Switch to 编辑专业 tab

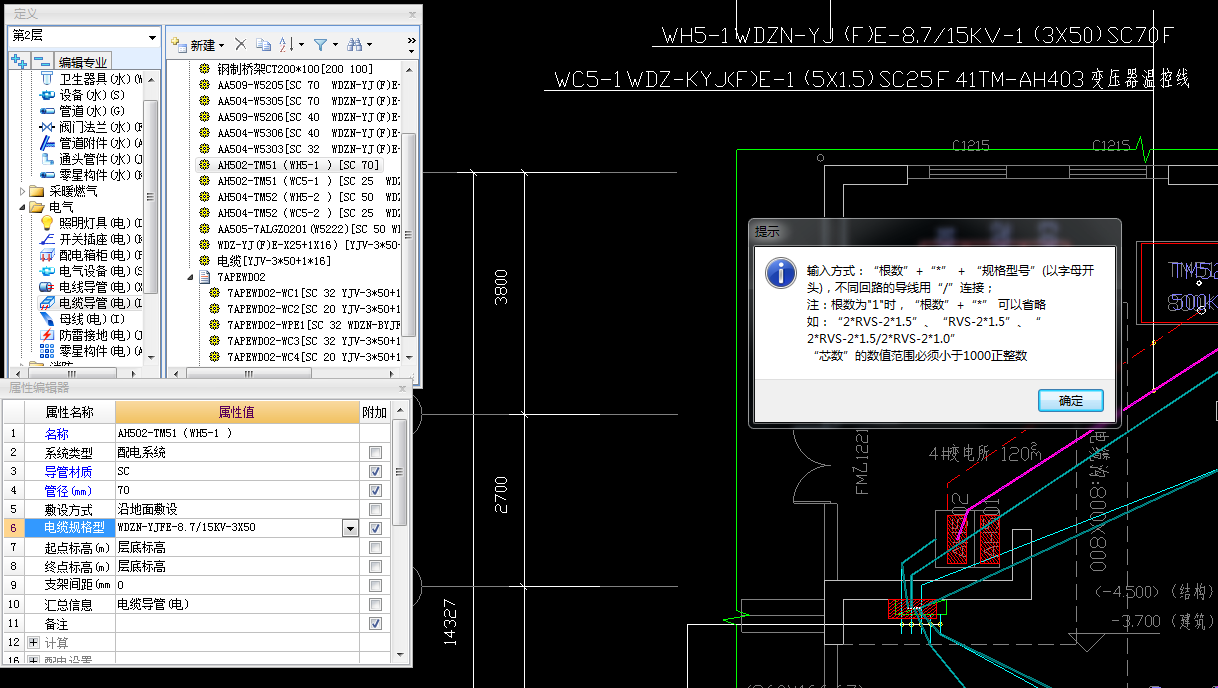(83, 62)
